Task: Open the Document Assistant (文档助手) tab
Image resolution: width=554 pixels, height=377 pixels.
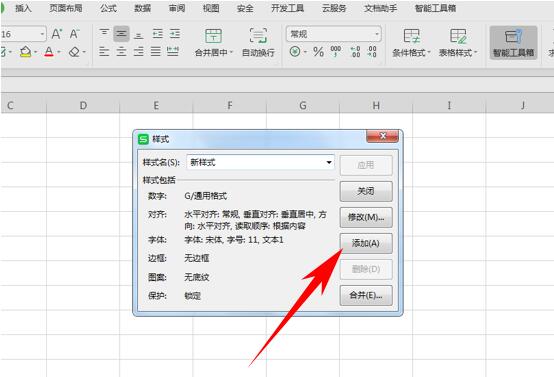Action: click(x=381, y=8)
